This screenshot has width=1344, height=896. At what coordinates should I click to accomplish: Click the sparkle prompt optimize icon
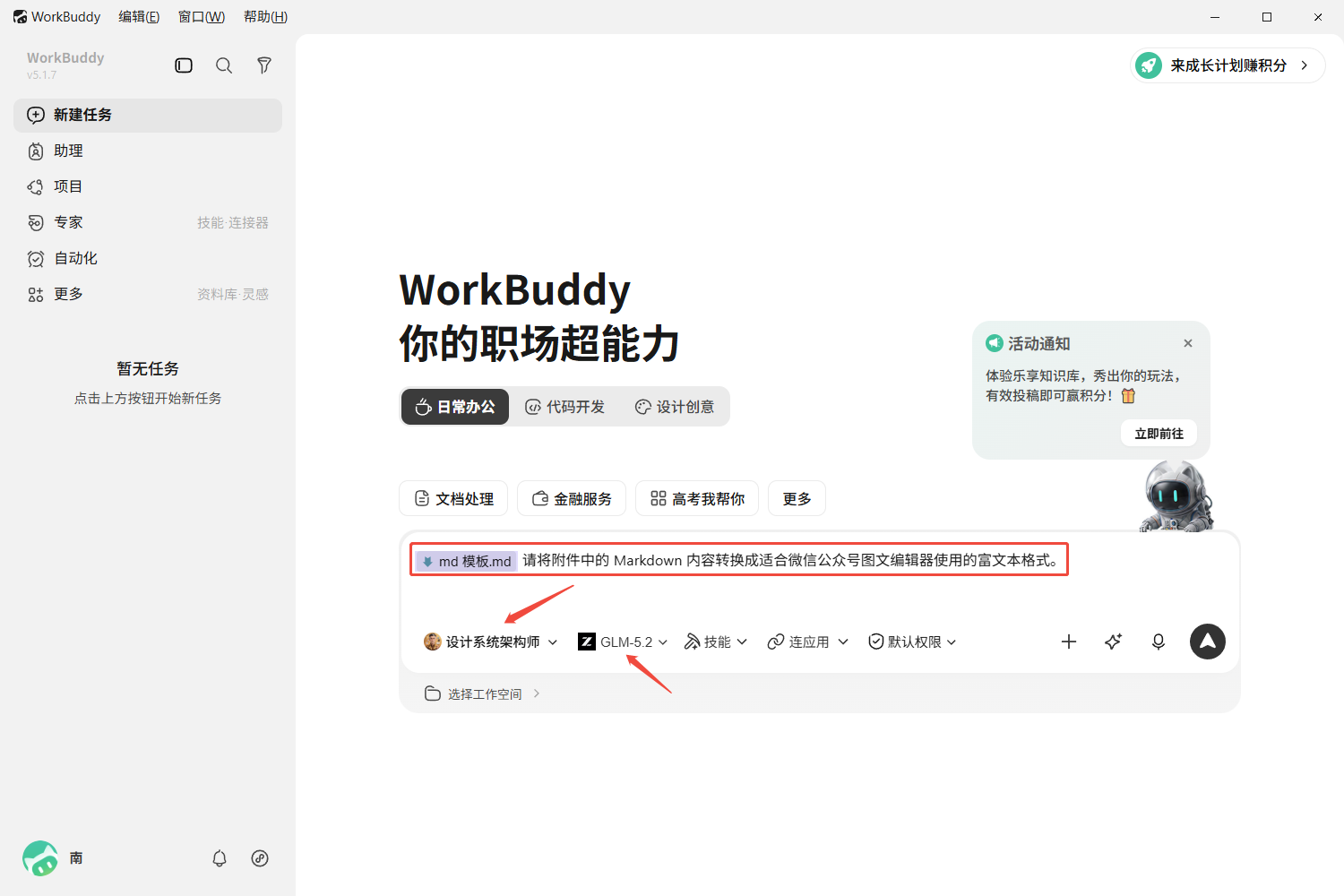[x=1114, y=642]
